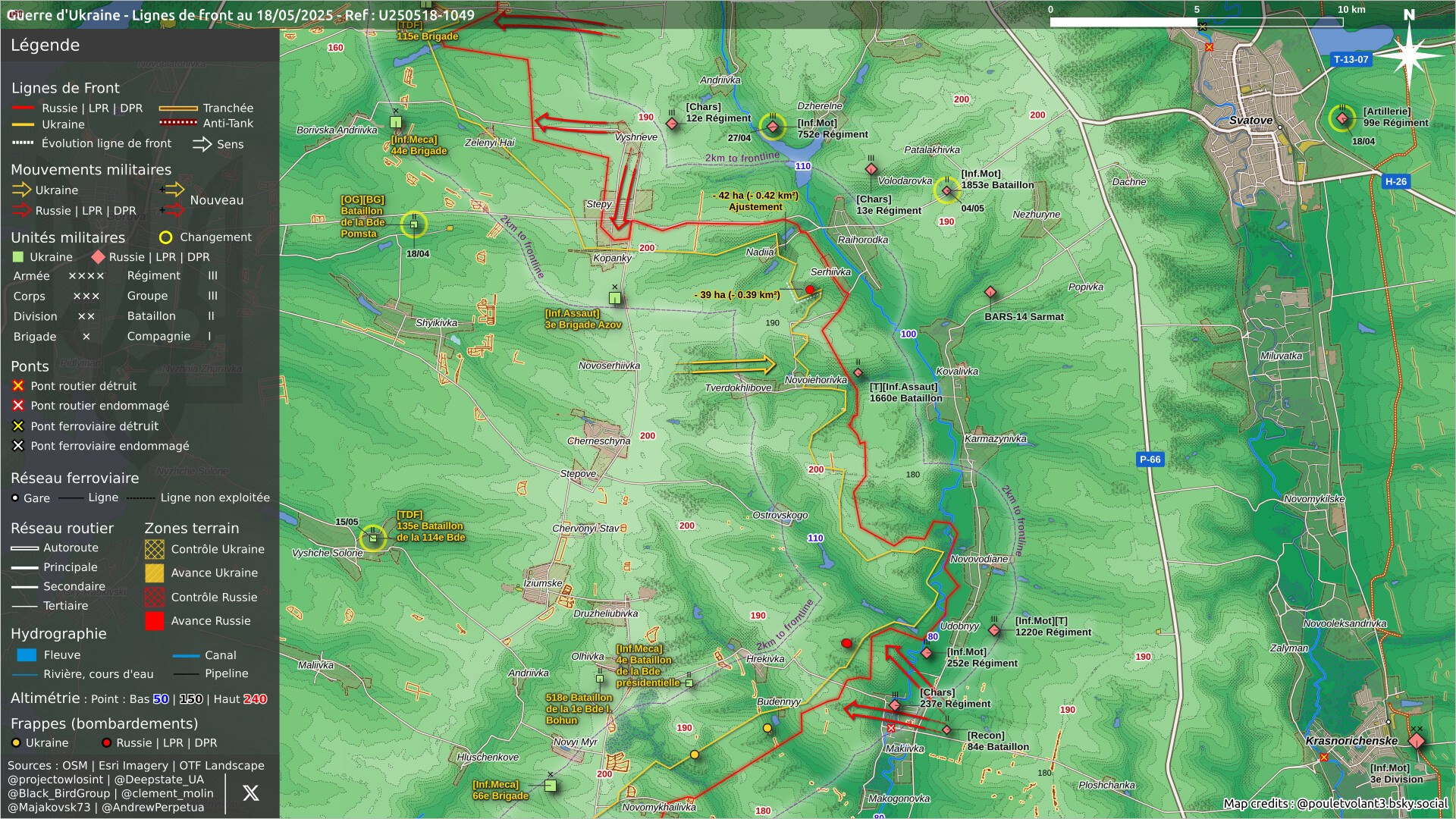Click the 752e Régiment unit diamond marker
This screenshot has height=819, width=1456.
tap(773, 126)
